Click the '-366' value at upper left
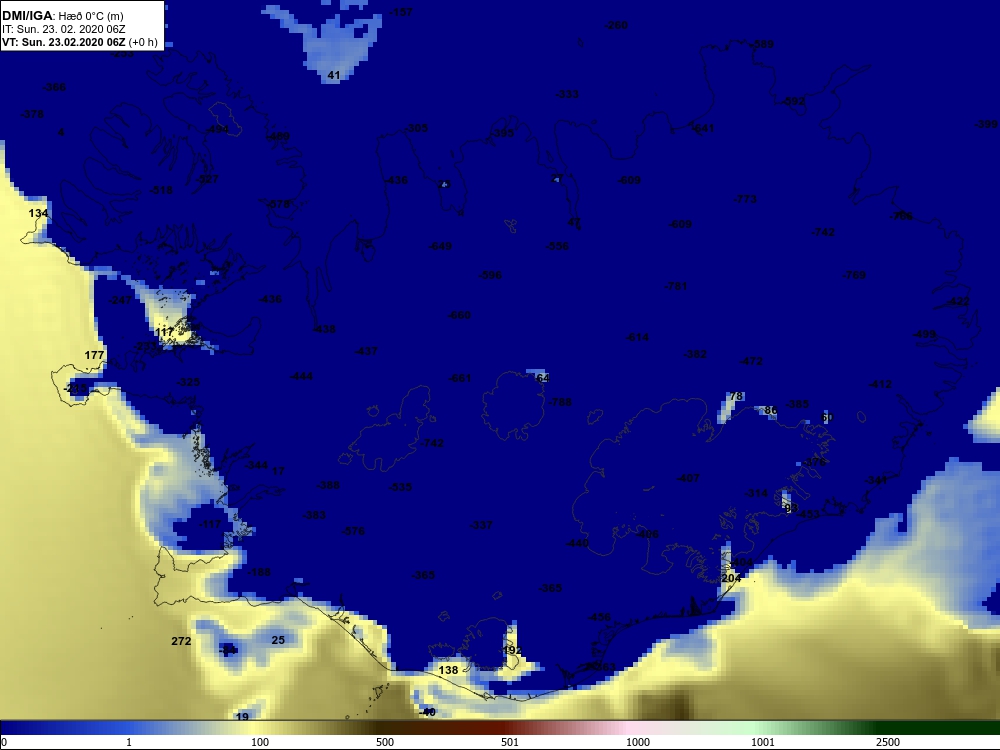The height and width of the screenshot is (750, 1000). point(54,87)
